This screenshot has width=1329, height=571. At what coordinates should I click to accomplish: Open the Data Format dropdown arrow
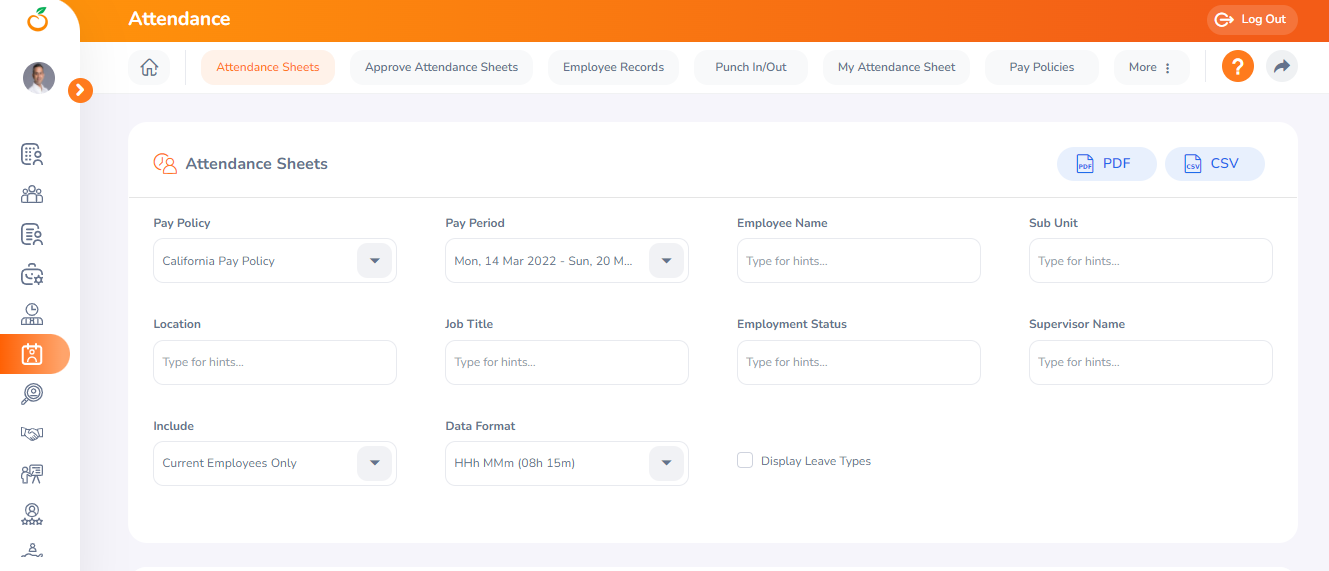[667, 463]
